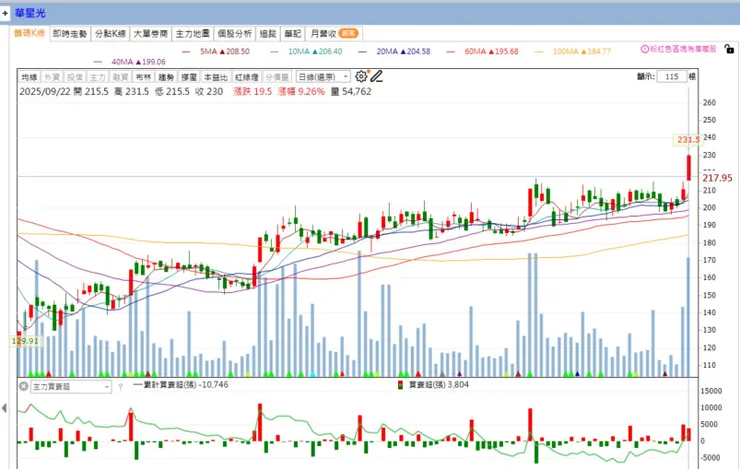Click the 5MA 208.50 legend text
The height and width of the screenshot is (469, 740).
225,51
